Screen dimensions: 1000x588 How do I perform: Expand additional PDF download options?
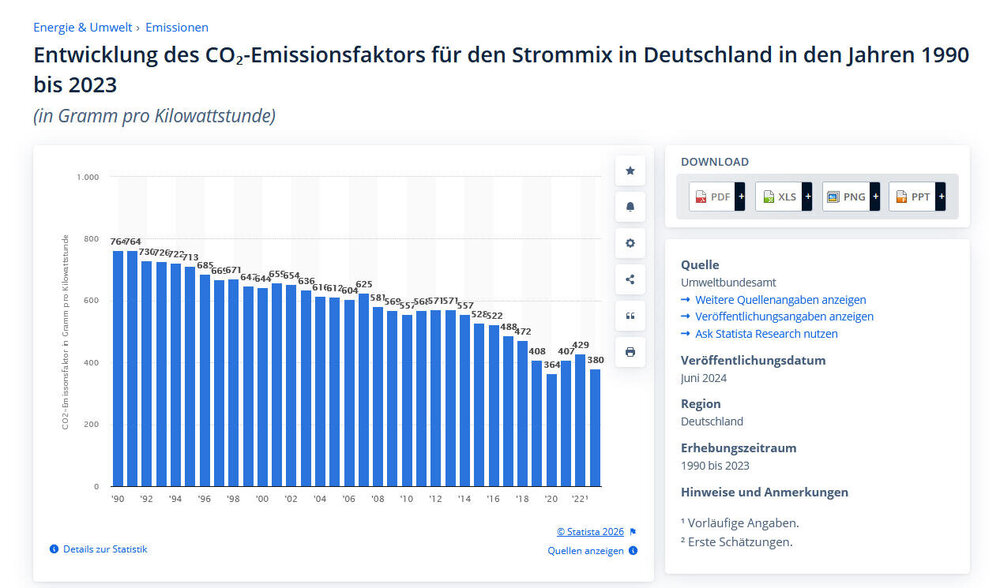[x=742, y=196]
